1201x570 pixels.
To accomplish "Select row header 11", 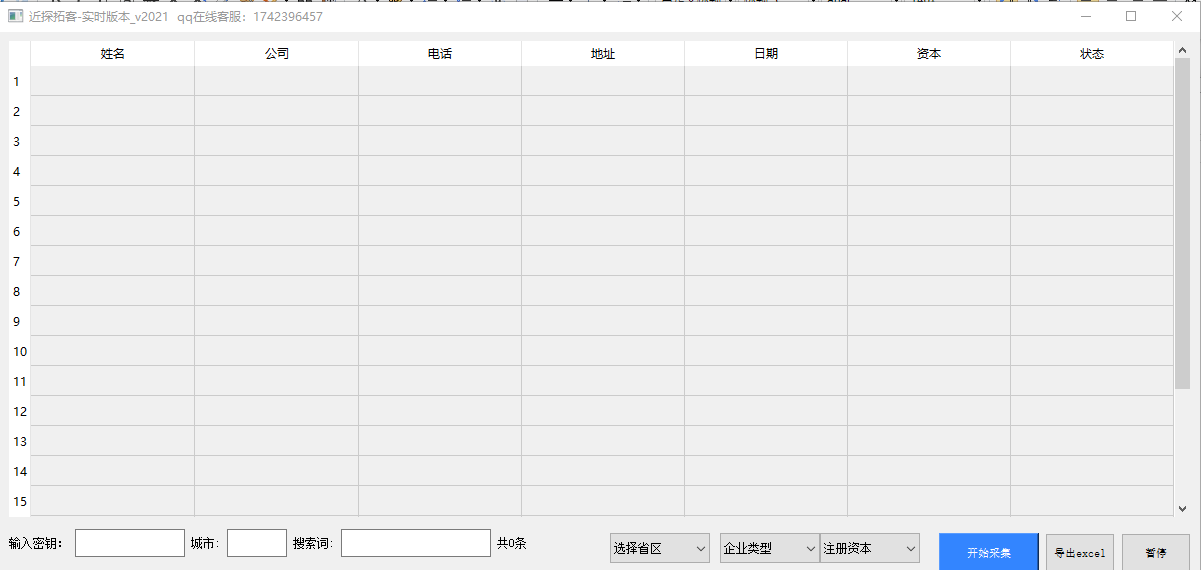I will pyautogui.click(x=20, y=381).
